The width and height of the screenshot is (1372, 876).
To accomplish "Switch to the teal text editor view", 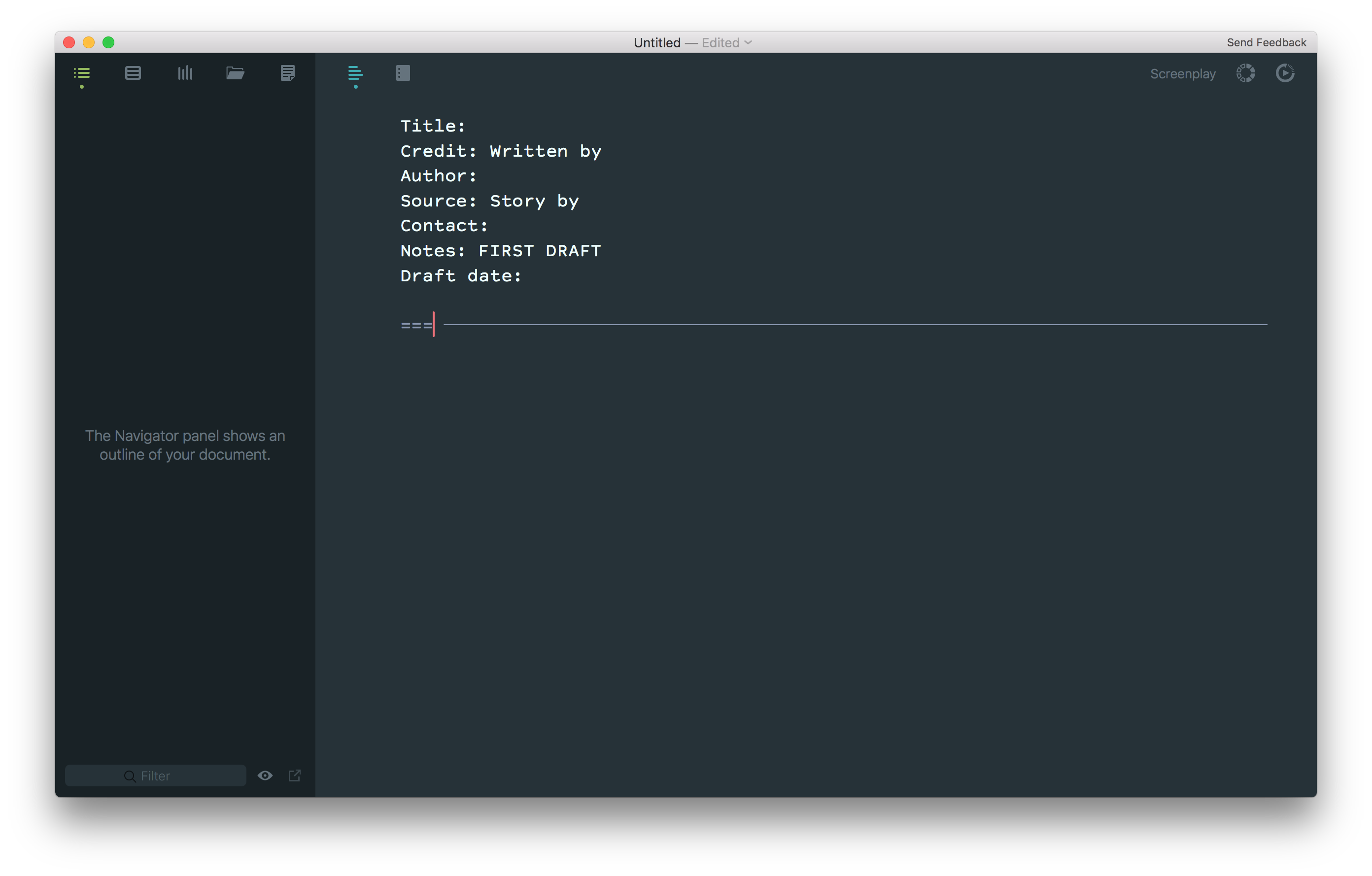I will (355, 73).
